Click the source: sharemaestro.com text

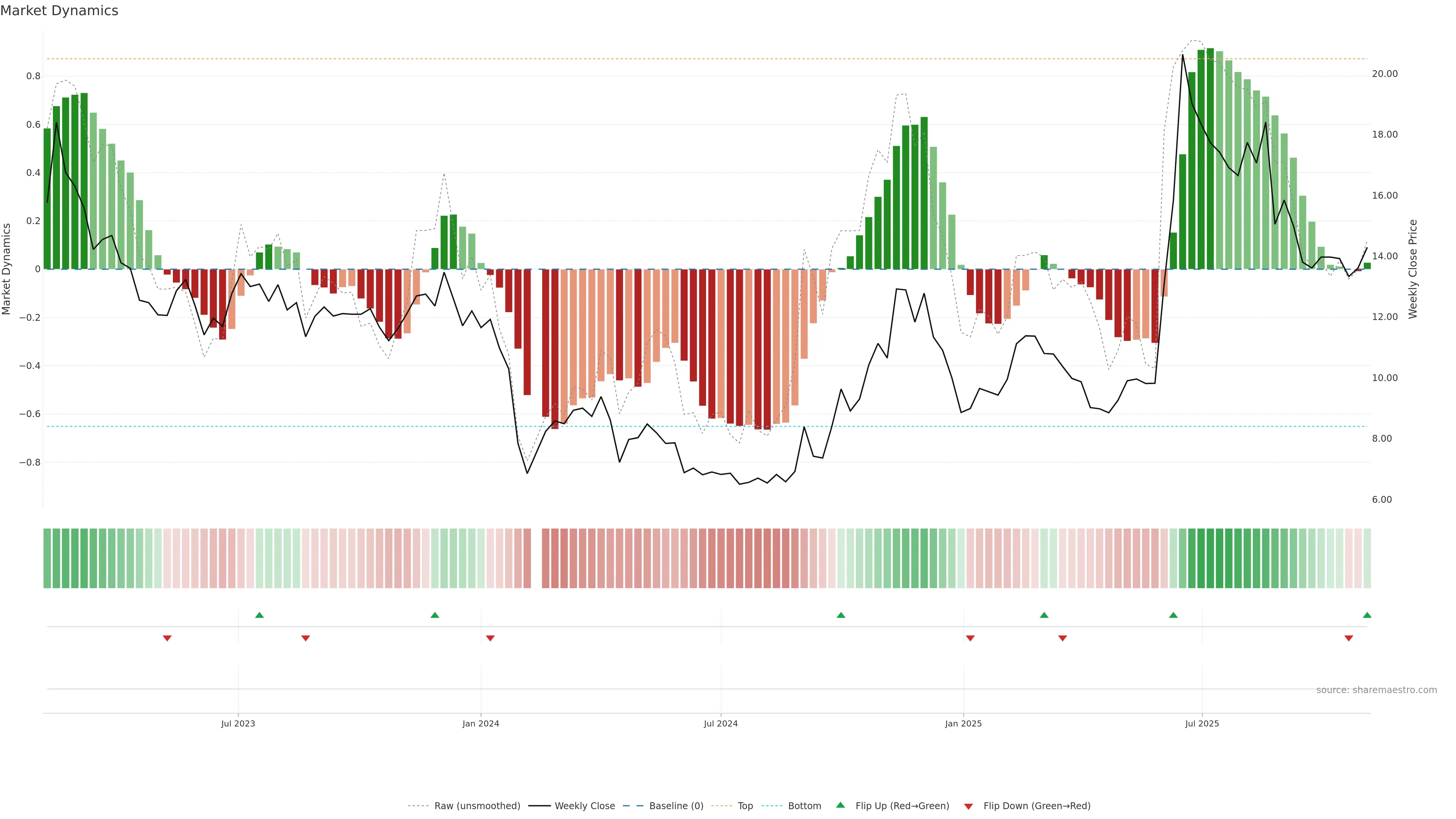[1376, 690]
